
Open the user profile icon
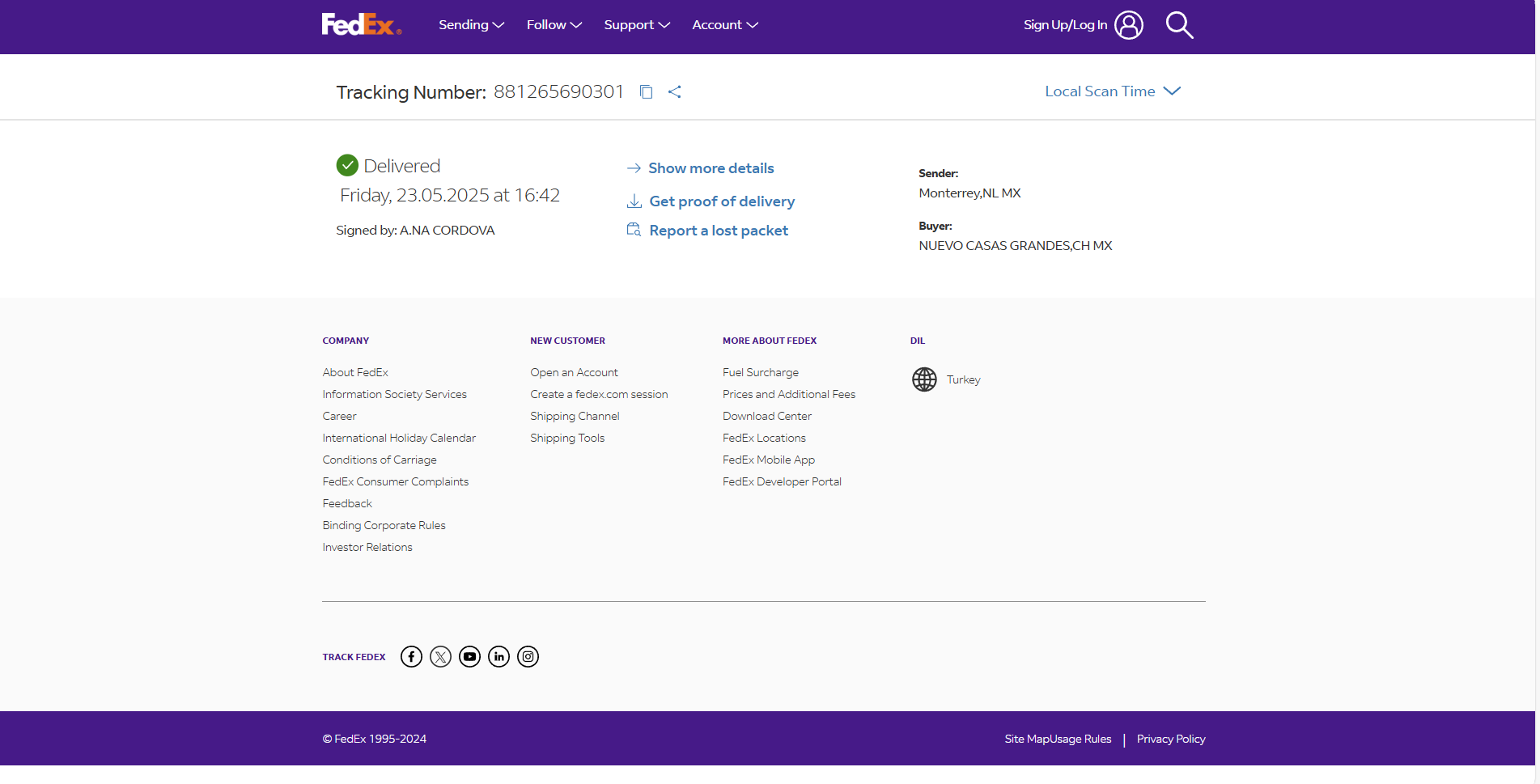[x=1128, y=25]
